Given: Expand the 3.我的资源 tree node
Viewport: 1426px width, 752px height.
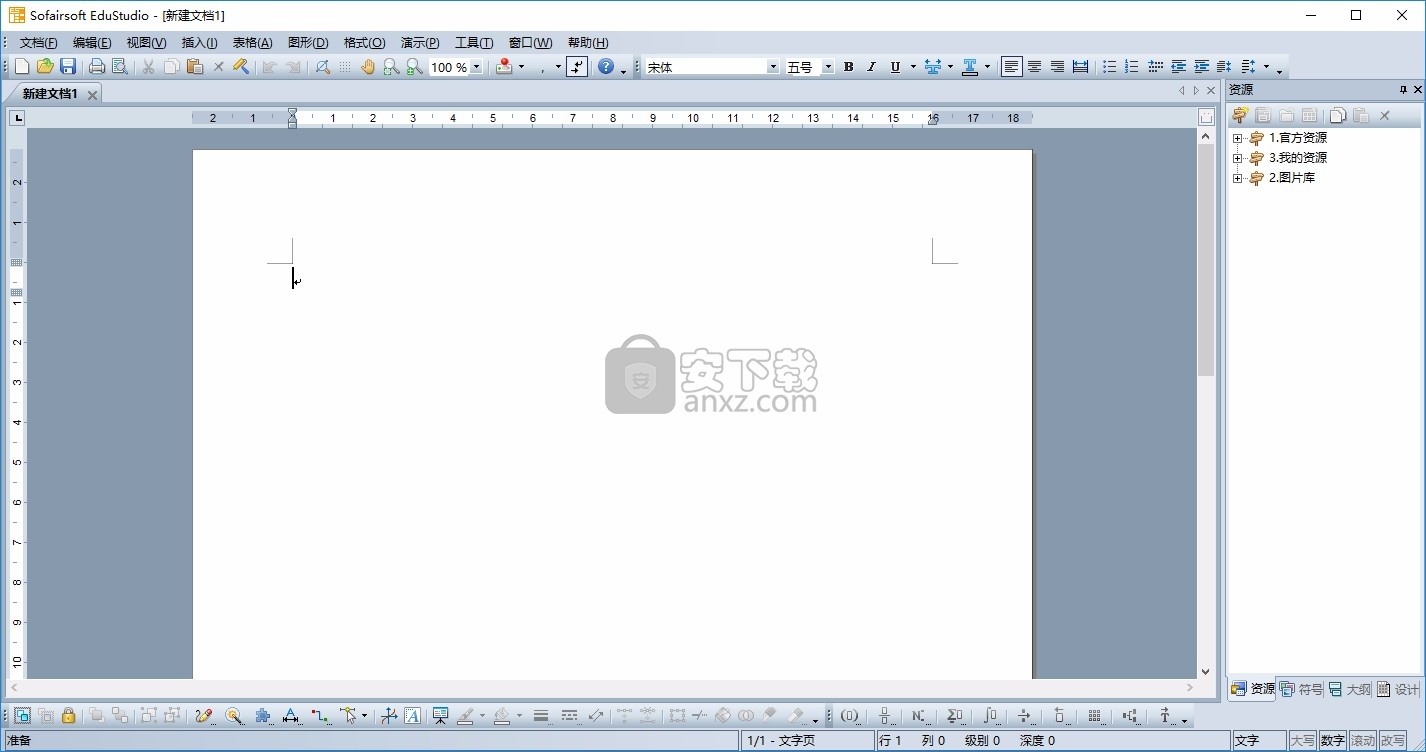Looking at the screenshot, I should (1238, 158).
